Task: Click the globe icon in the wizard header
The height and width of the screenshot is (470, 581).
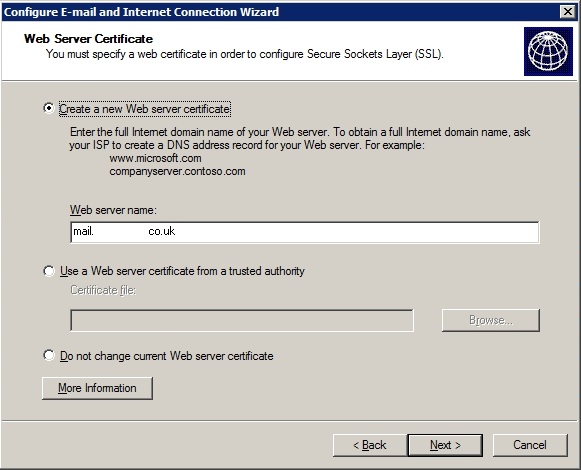Action: (548, 51)
